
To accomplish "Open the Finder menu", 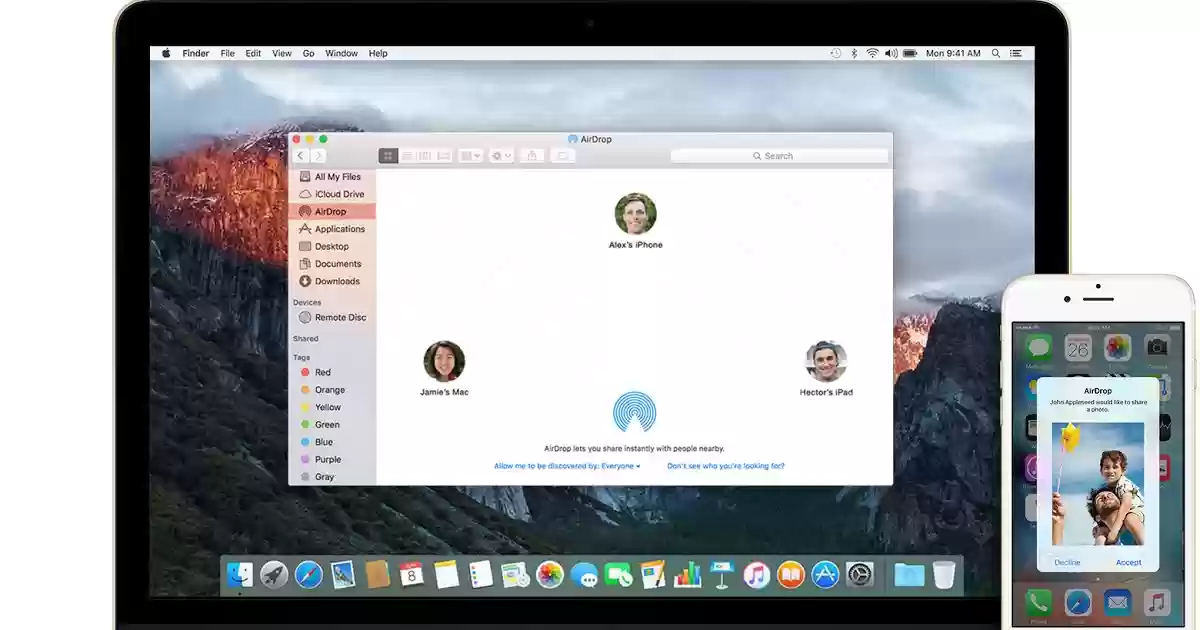I will click(x=195, y=53).
